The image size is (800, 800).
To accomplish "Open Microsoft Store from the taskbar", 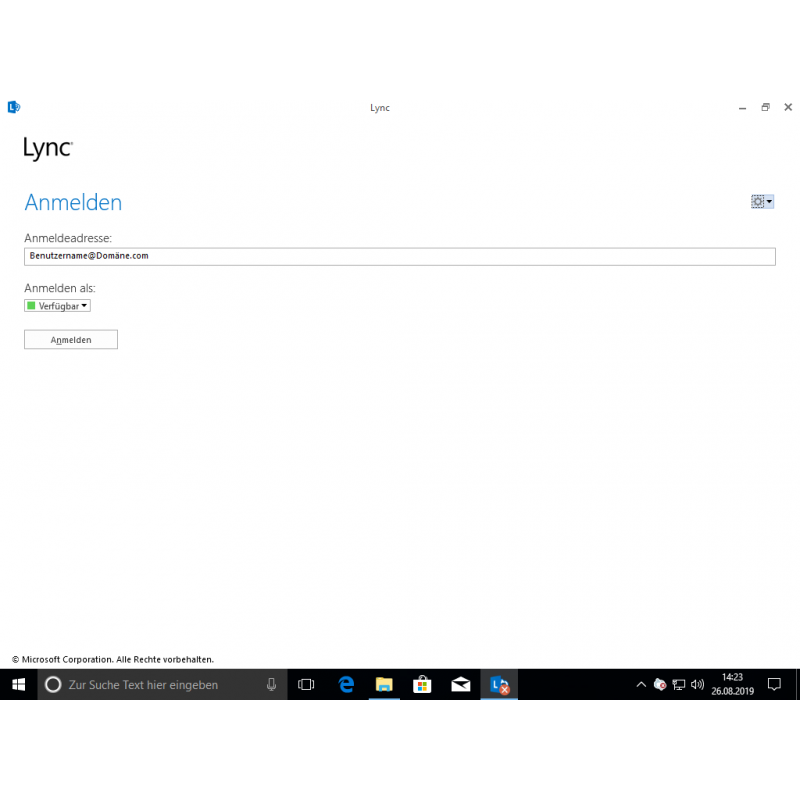I will click(422, 685).
